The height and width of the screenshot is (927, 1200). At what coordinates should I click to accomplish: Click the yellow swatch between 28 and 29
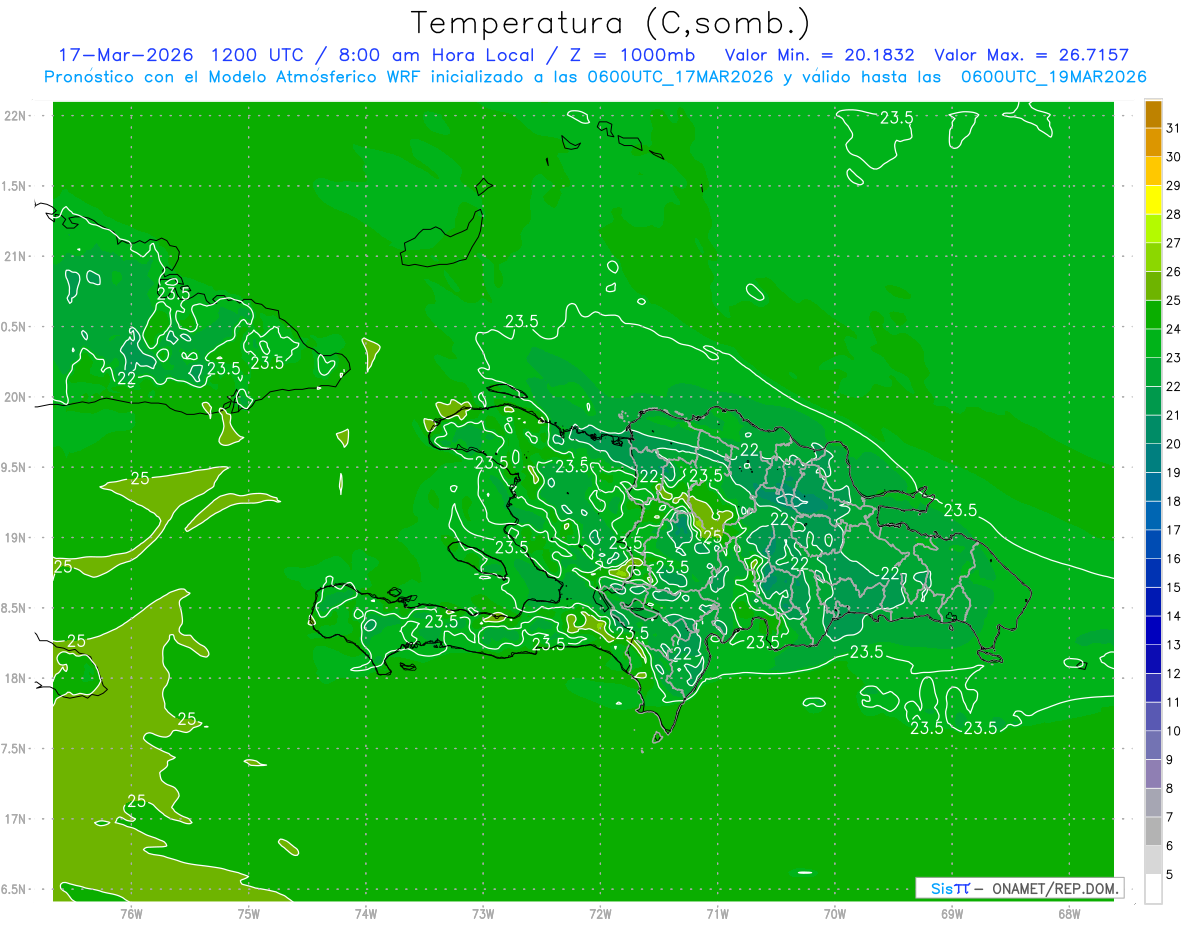click(x=1153, y=201)
